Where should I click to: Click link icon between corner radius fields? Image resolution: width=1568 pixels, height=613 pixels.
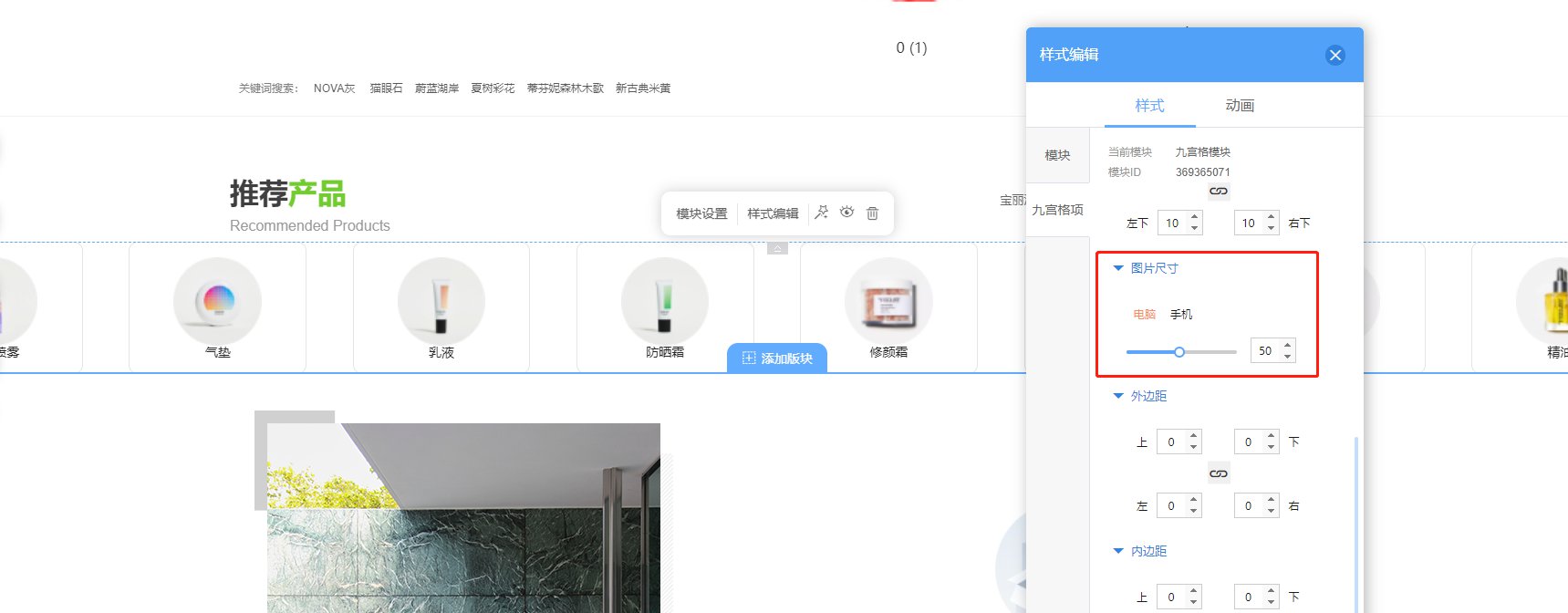(1219, 192)
